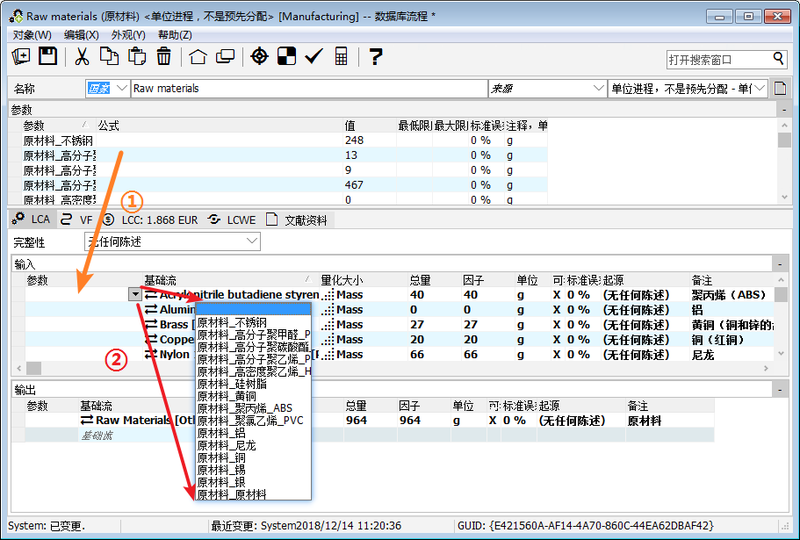Click the question mark help icon
The height and width of the screenshot is (540, 800).
point(376,57)
